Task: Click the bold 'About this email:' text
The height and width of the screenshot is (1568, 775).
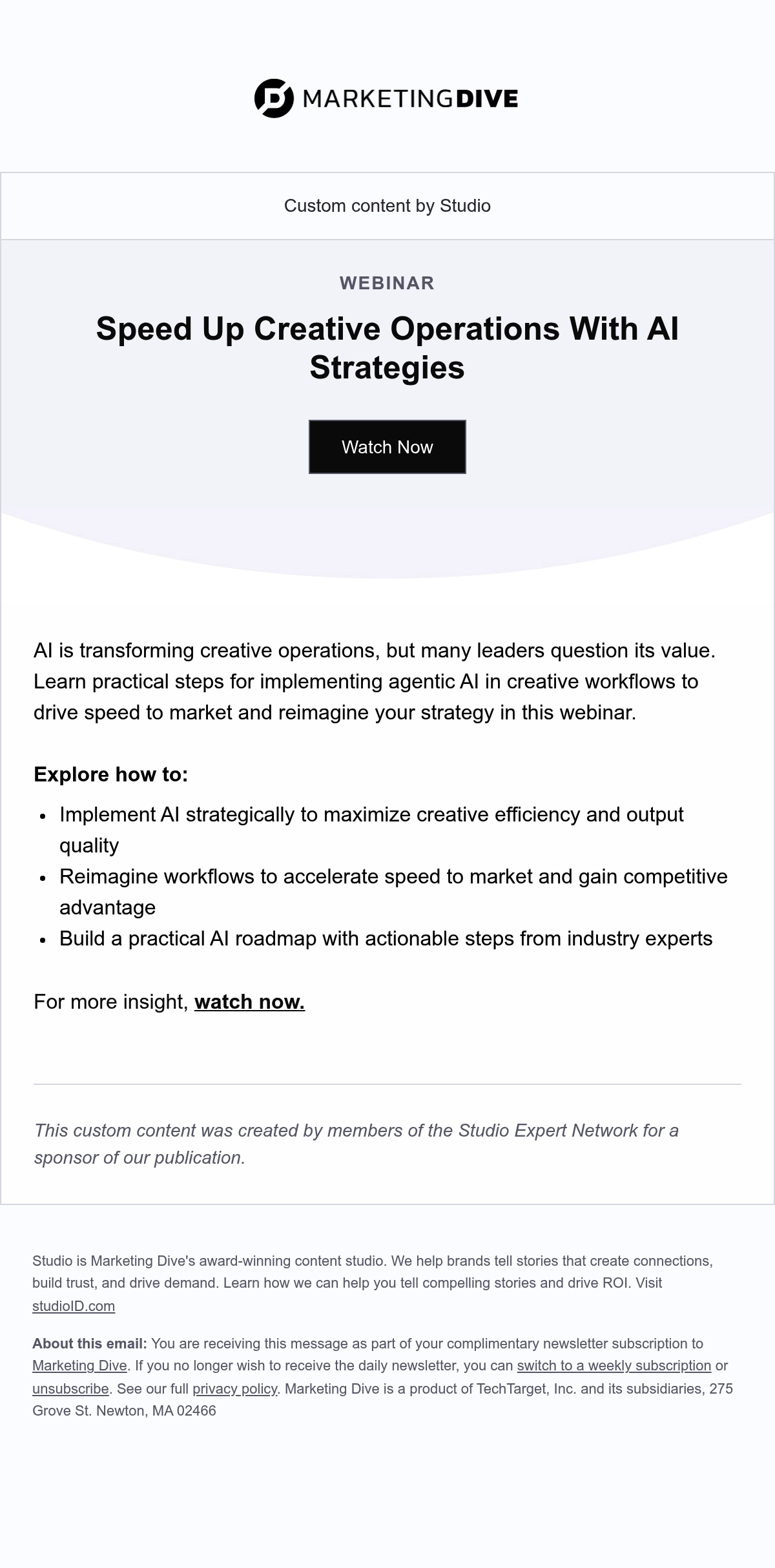Action: point(90,1343)
